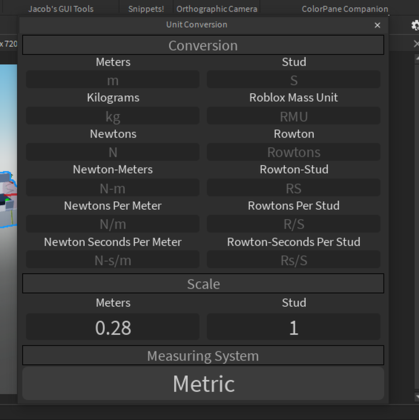The width and height of the screenshot is (419, 420).
Task: Toggle the Metric measuring system button
Action: click(x=203, y=383)
